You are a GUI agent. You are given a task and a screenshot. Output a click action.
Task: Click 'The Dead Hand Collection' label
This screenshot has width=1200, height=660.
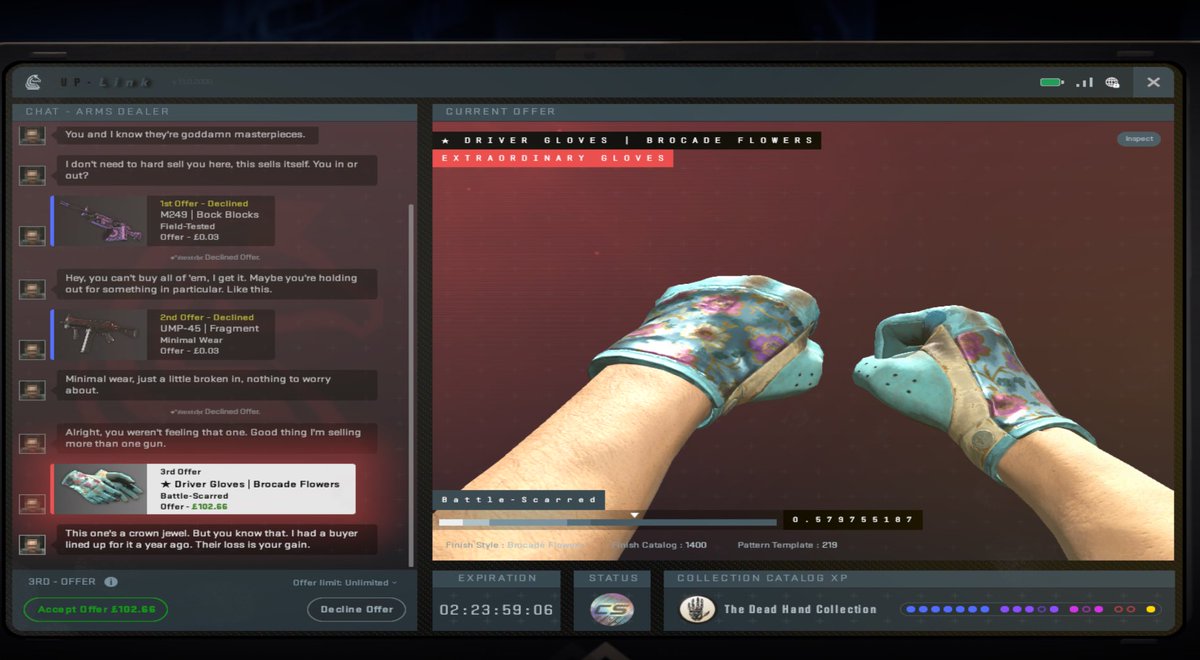tap(800, 609)
